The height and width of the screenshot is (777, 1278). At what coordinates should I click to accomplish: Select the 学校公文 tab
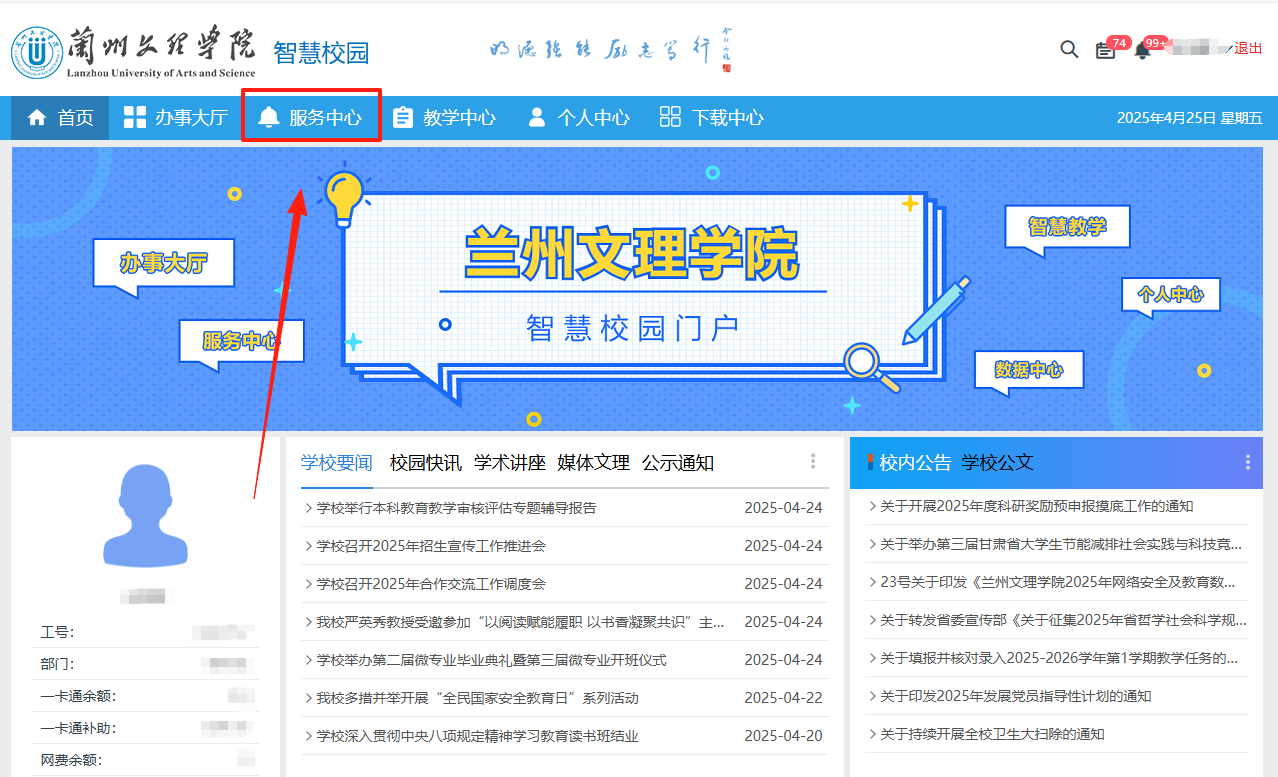(x=997, y=462)
